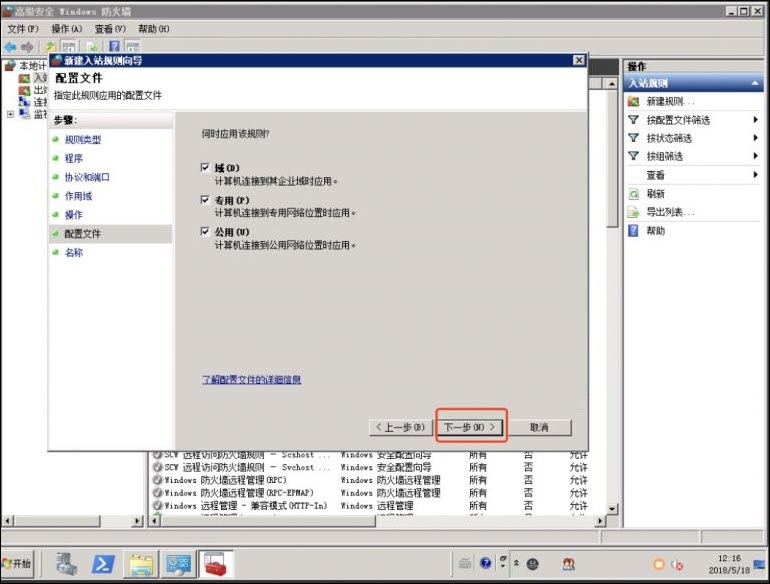Viewport: 770px width, 584px height.
Task: Collapse the 入站规则 actions section
Action: point(756,84)
